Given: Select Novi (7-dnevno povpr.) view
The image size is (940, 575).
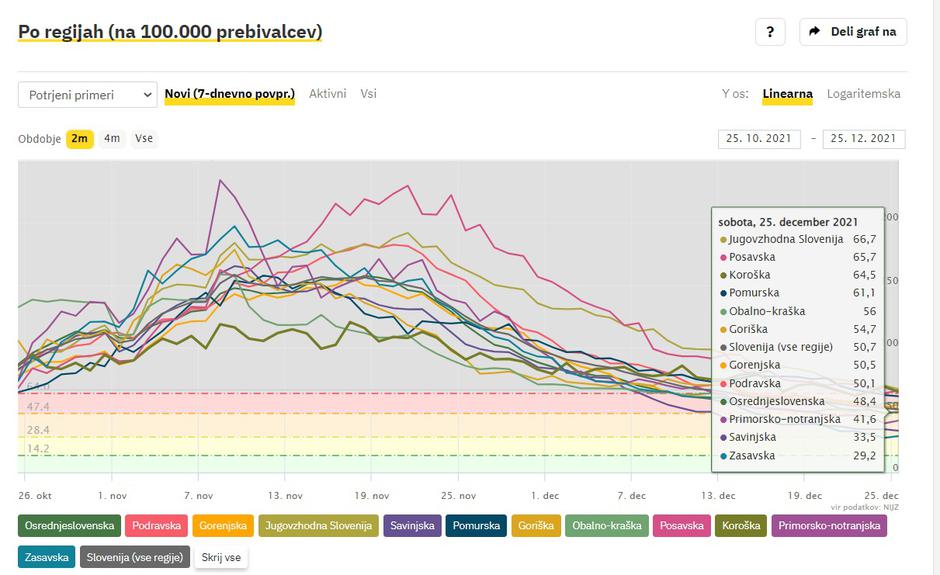Looking at the screenshot, I should 229,94.
